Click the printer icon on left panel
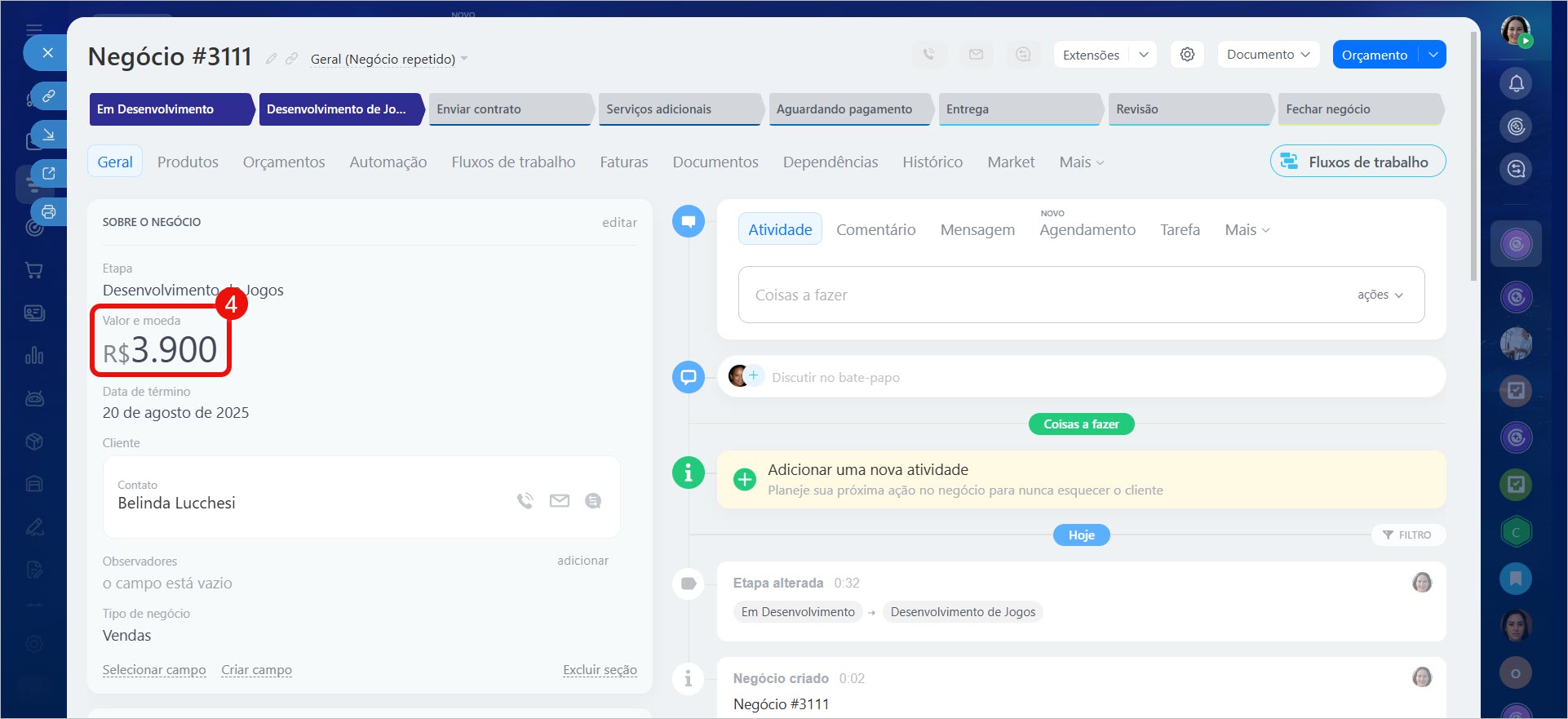Image resolution: width=1568 pixels, height=719 pixels. pyautogui.click(x=49, y=212)
